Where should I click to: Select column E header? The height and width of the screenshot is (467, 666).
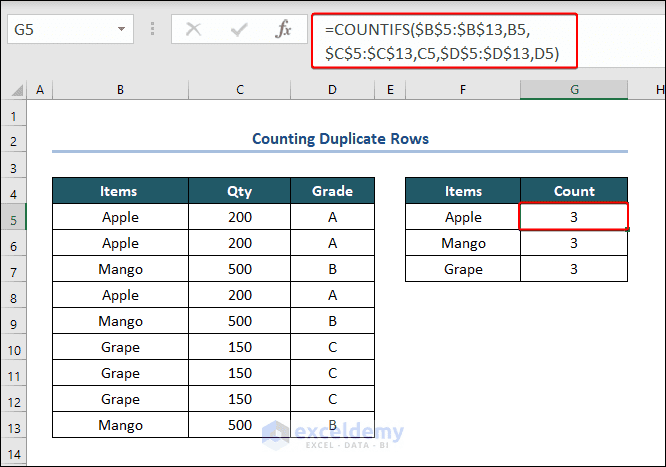390,90
